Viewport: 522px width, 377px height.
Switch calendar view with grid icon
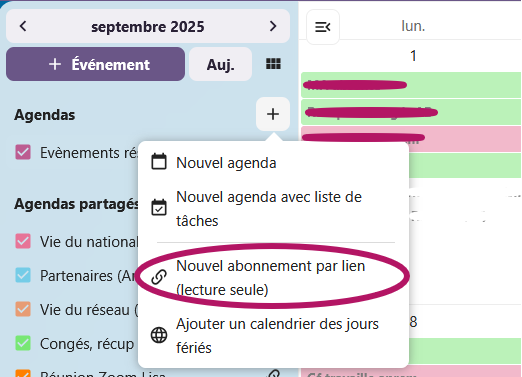pyautogui.click(x=273, y=64)
